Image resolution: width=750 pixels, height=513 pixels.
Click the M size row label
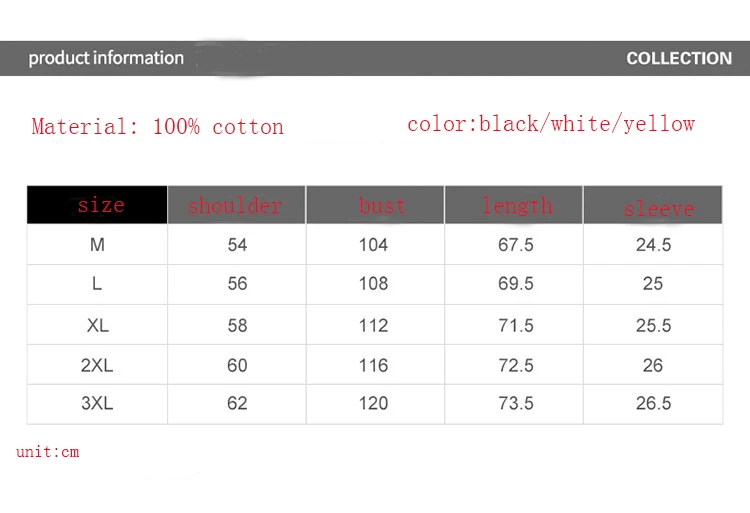(x=97, y=245)
